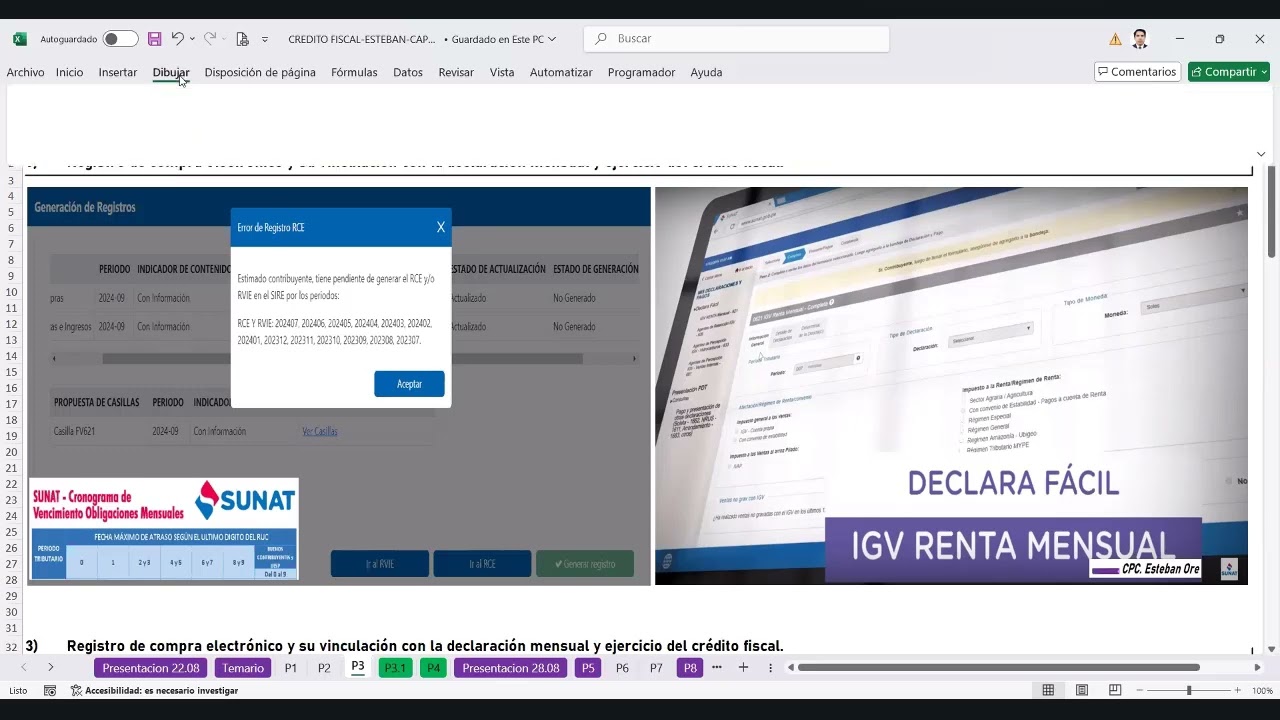This screenshot has width=1280, height=720.
Task: Open the Ver Casillas link
Action: coord(320,431)
